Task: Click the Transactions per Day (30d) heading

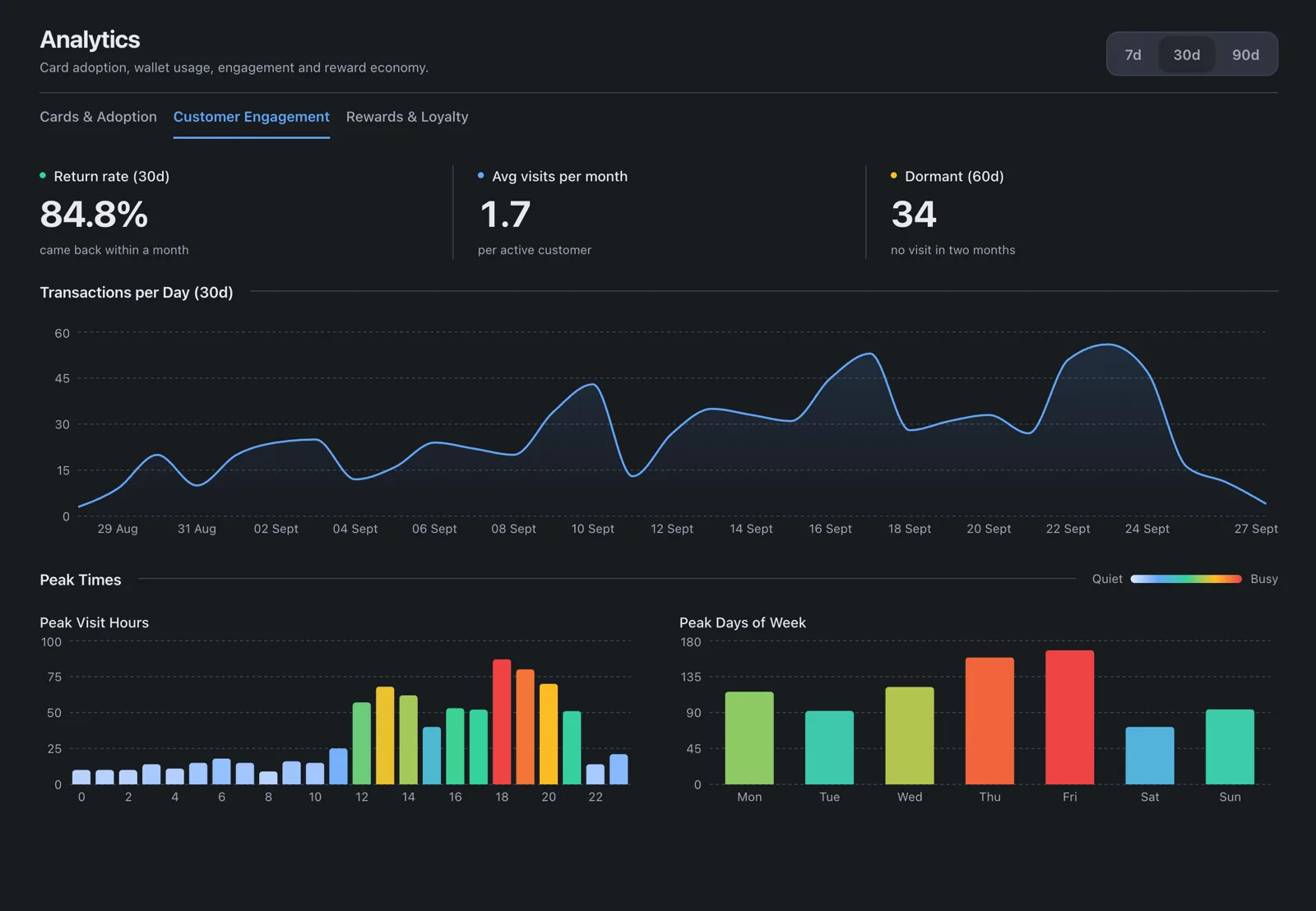Action: [137, 292]
